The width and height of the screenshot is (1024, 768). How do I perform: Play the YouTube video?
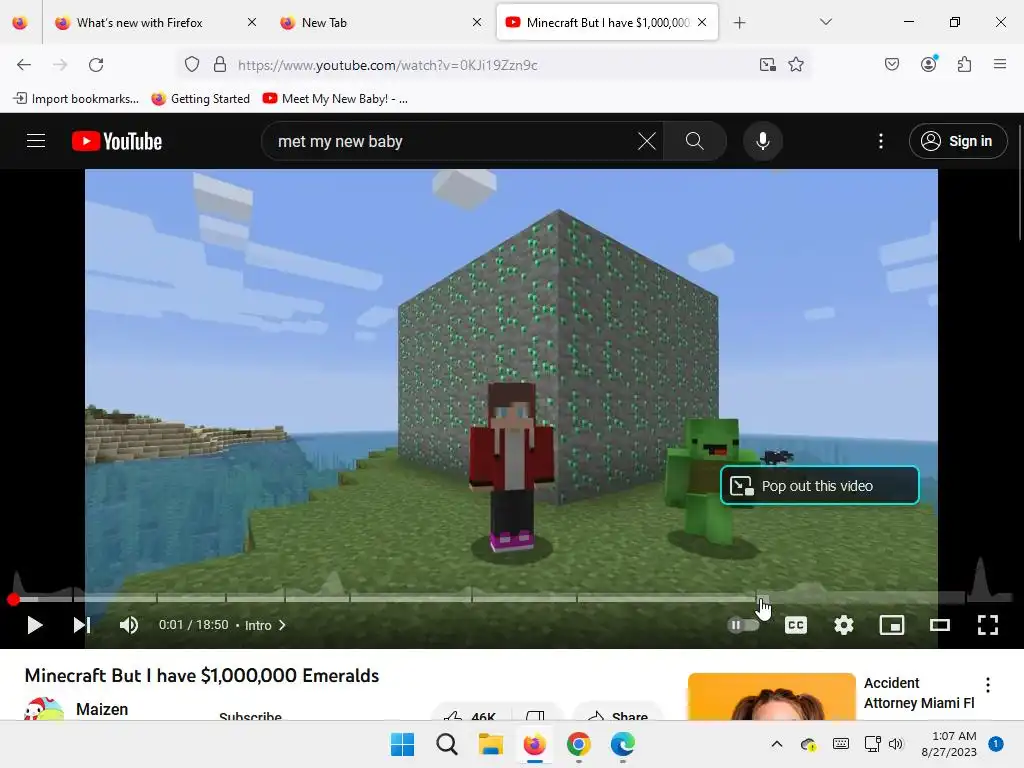point(35,625)
